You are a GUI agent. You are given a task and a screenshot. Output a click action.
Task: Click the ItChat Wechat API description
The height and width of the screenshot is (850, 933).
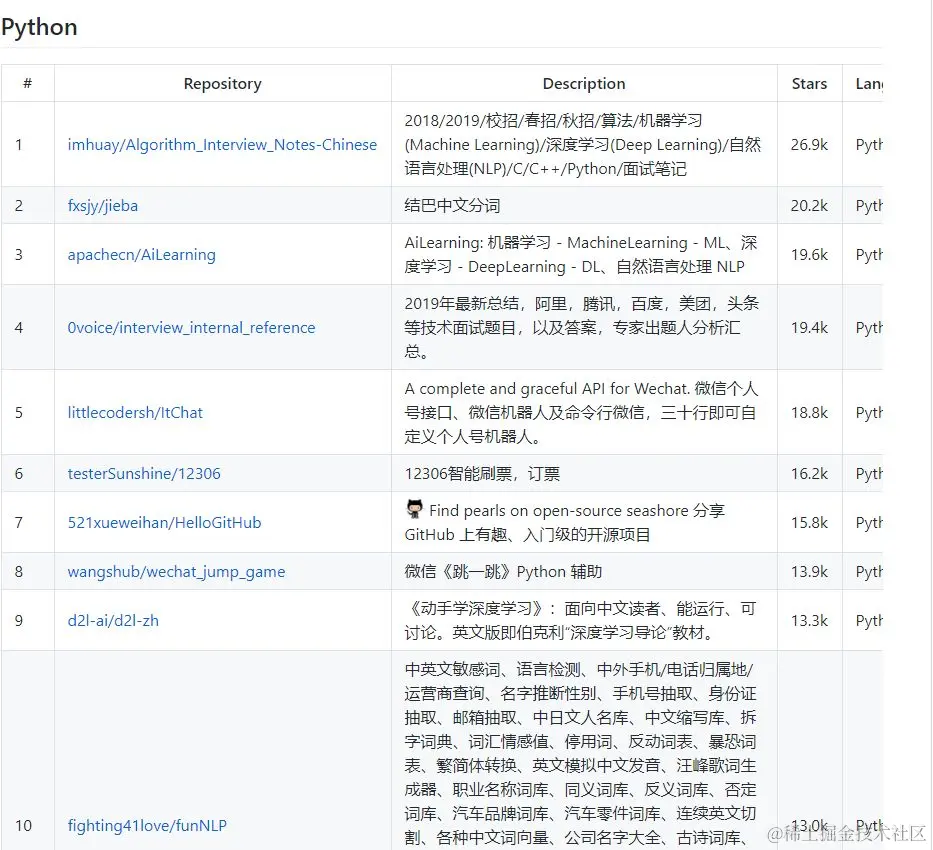click(x=581, y=413)
